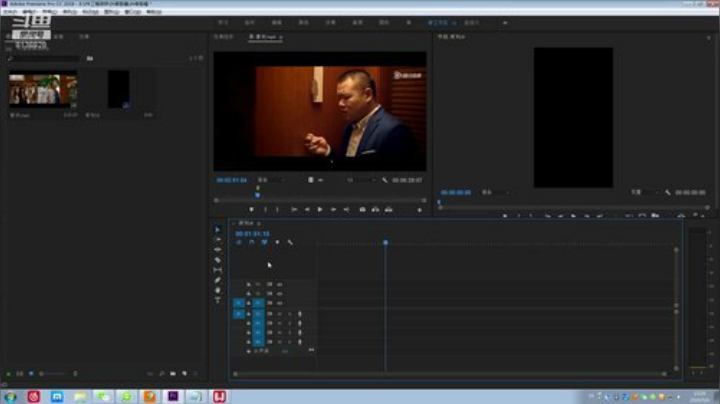Open Program monitor zoom level dropdown
Screen dimensions: 720x404
coord(495,192)
